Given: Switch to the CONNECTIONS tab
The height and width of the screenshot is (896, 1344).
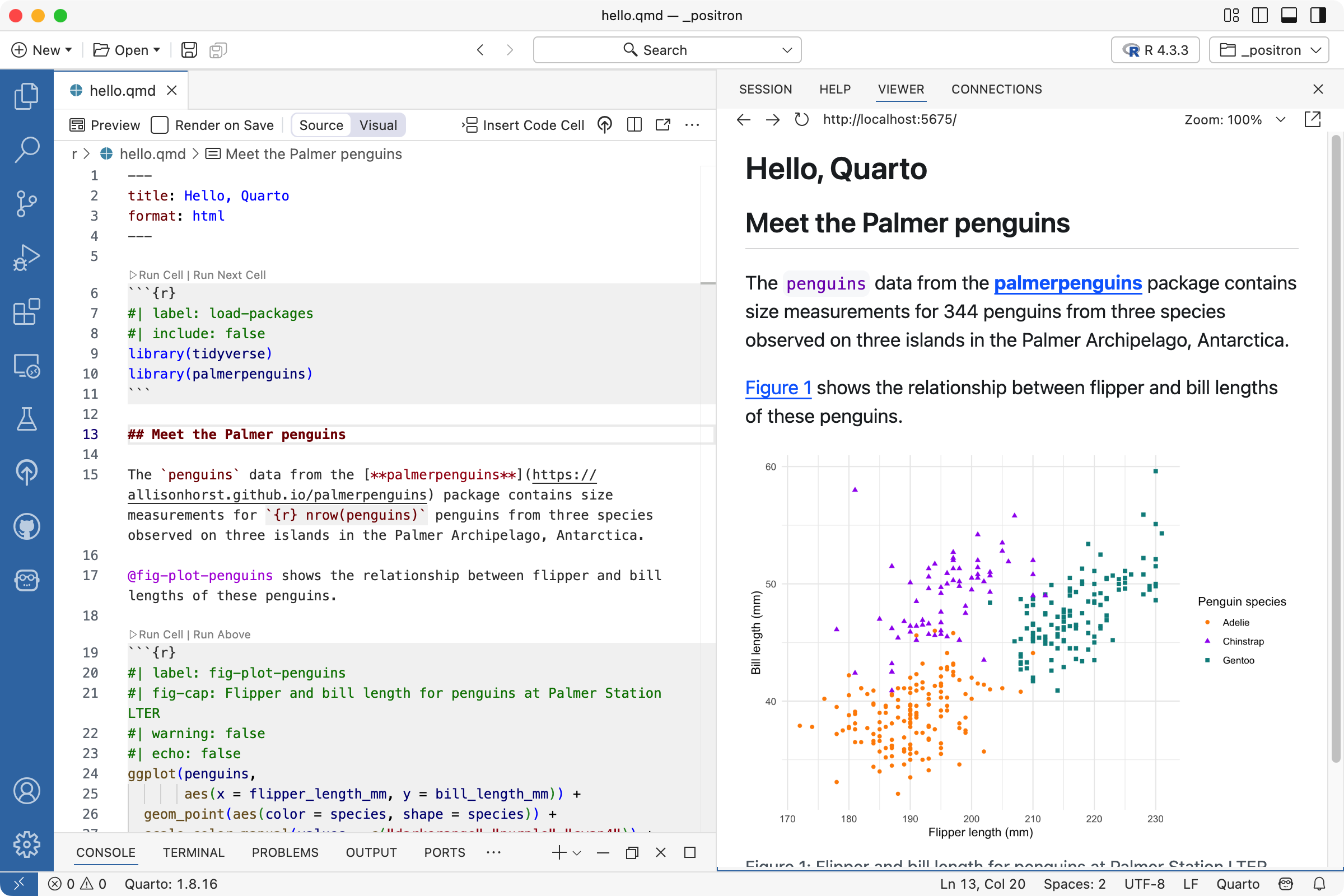Looking at the screenshot, I should (996, 89).
